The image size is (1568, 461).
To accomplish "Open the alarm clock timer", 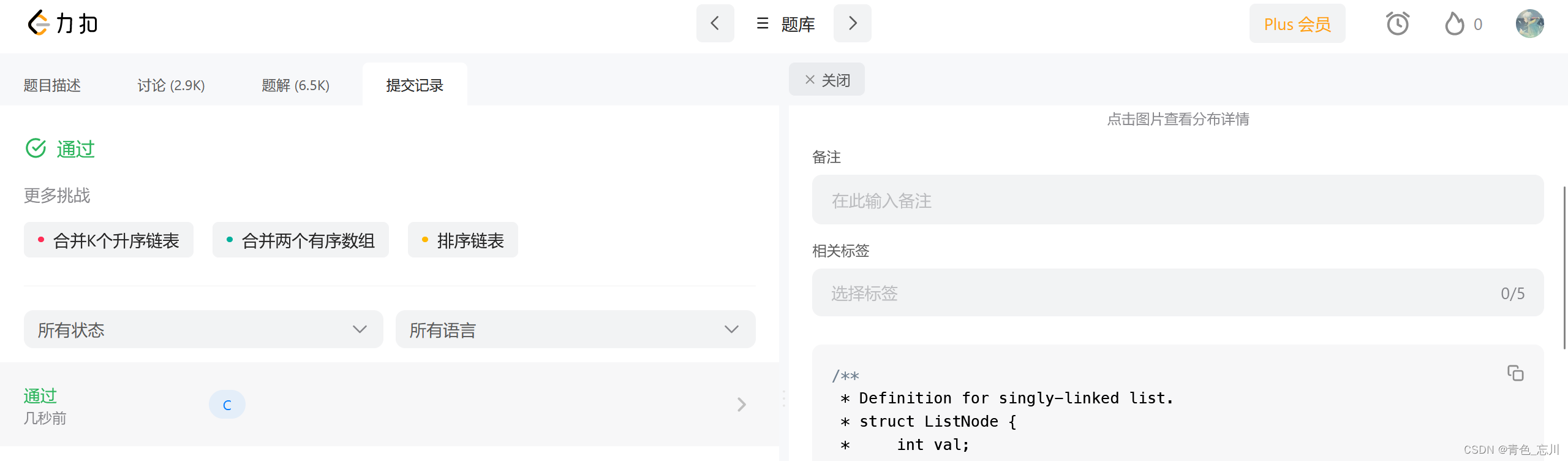I will point(1397,24).
